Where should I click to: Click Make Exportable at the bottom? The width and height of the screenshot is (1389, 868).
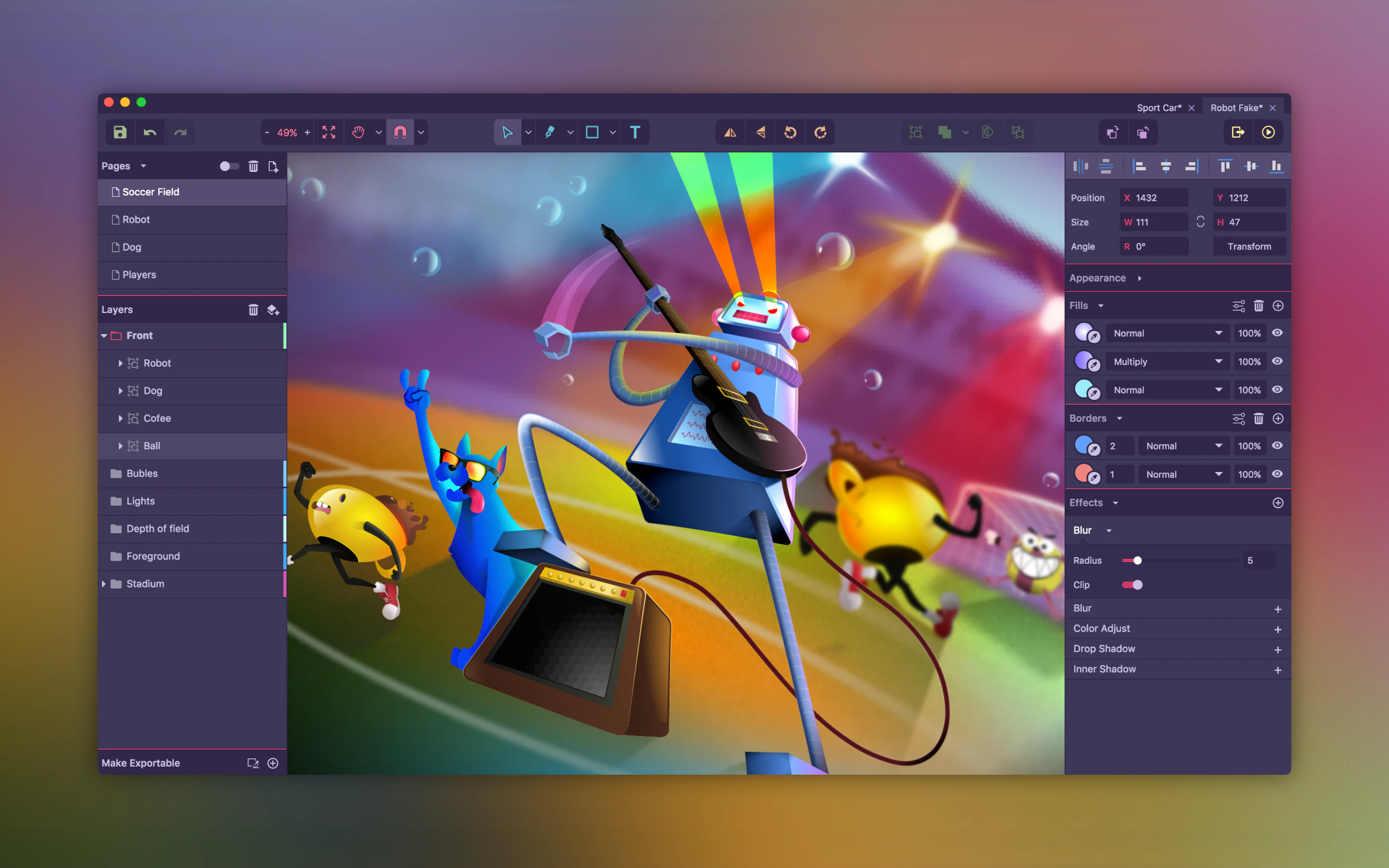[140, 763]
